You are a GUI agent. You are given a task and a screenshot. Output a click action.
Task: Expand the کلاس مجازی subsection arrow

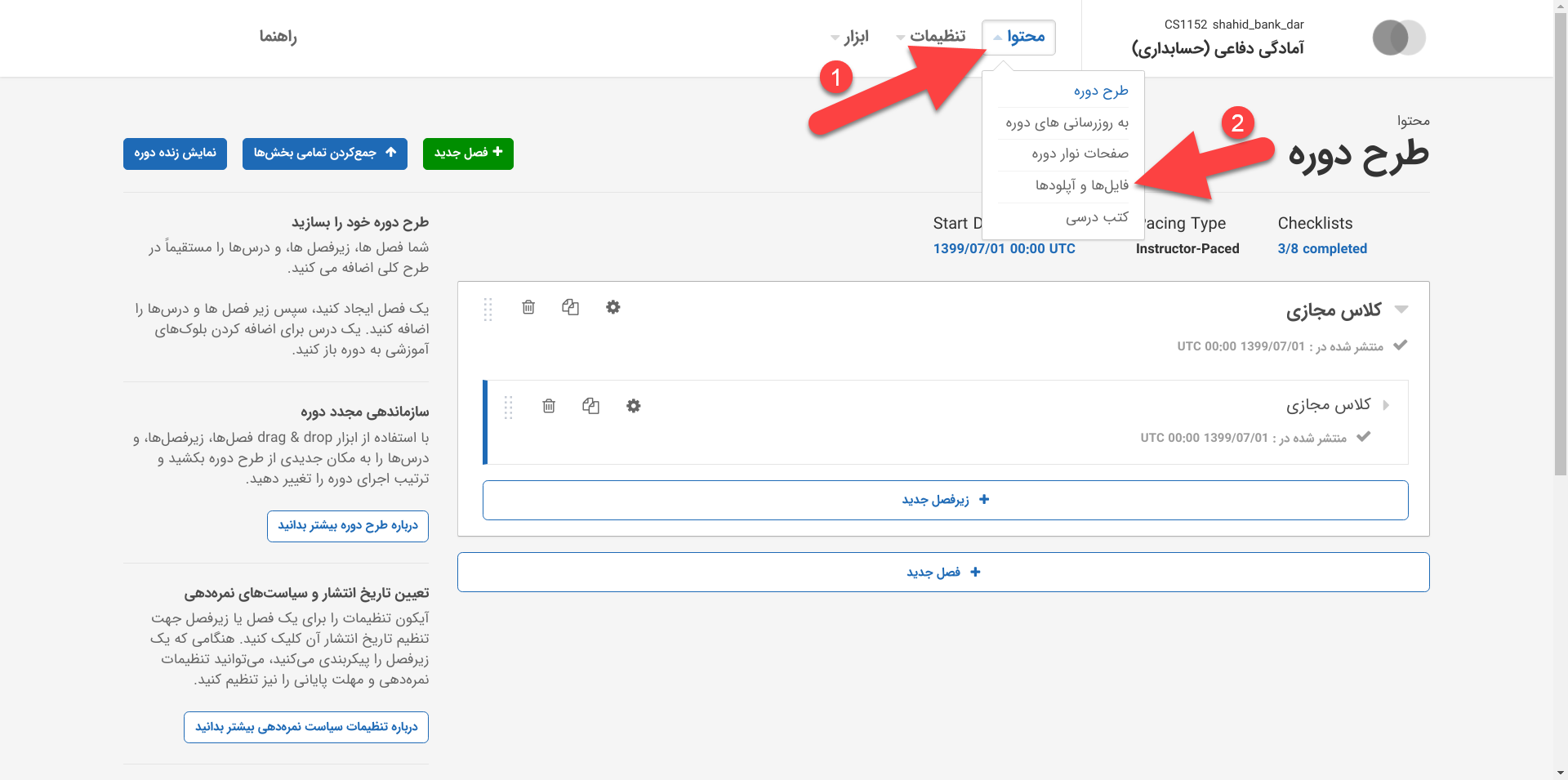click(x=1386, y=405)
